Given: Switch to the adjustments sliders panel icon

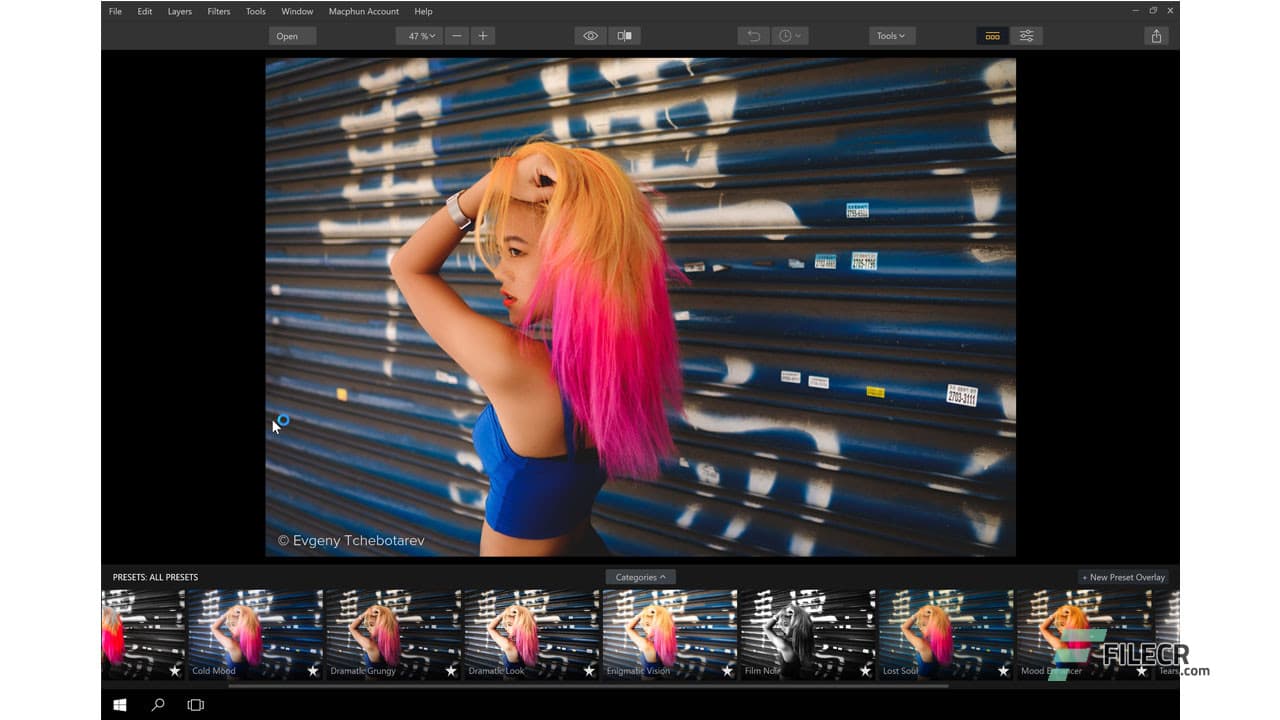Looking at the screenshot, I should (x=1027, y=35).
